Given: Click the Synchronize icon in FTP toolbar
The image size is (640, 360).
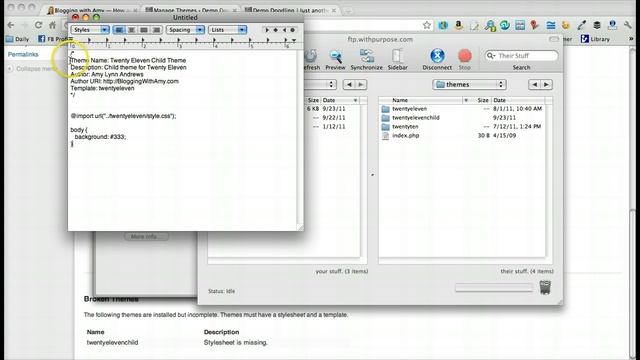Looking at the screenshot, I should tap(366, 57).
